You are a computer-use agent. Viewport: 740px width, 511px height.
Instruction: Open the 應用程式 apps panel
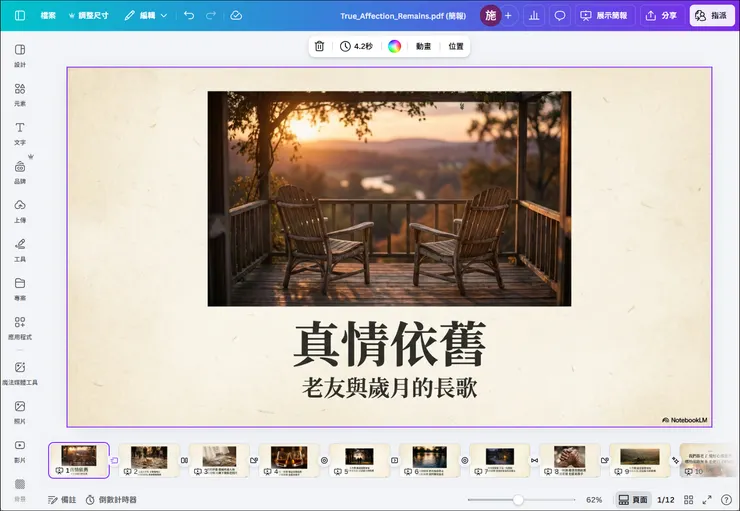[20, 328]
